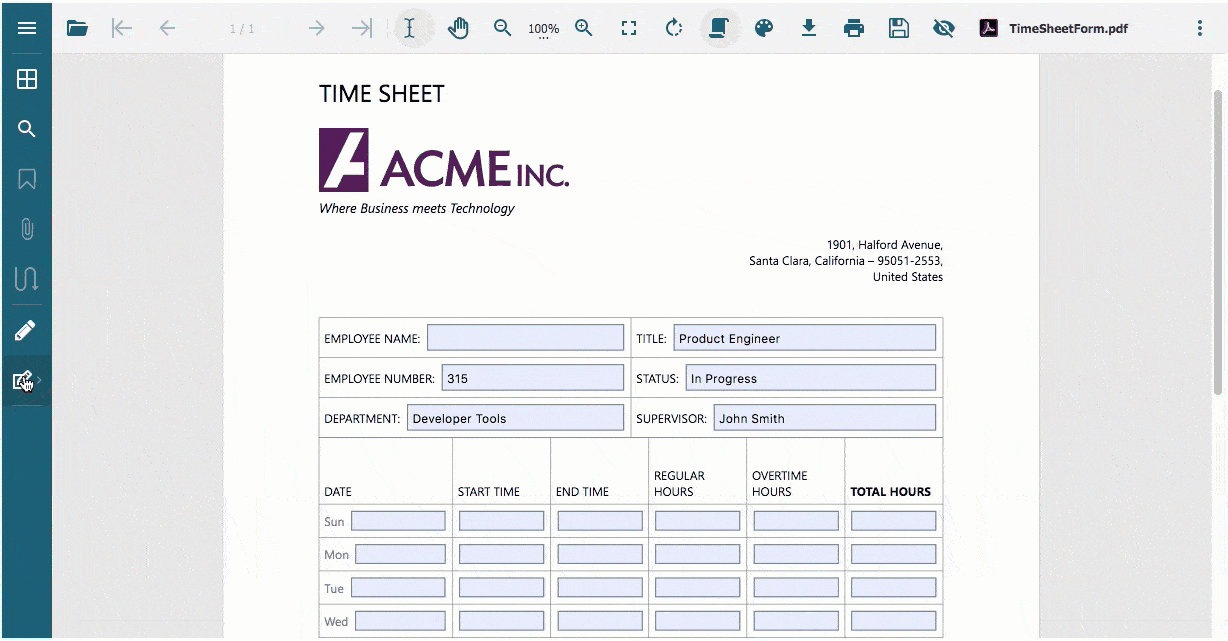
Task: Open the page thumbnails panel
Action: click(x=27, y=78)
